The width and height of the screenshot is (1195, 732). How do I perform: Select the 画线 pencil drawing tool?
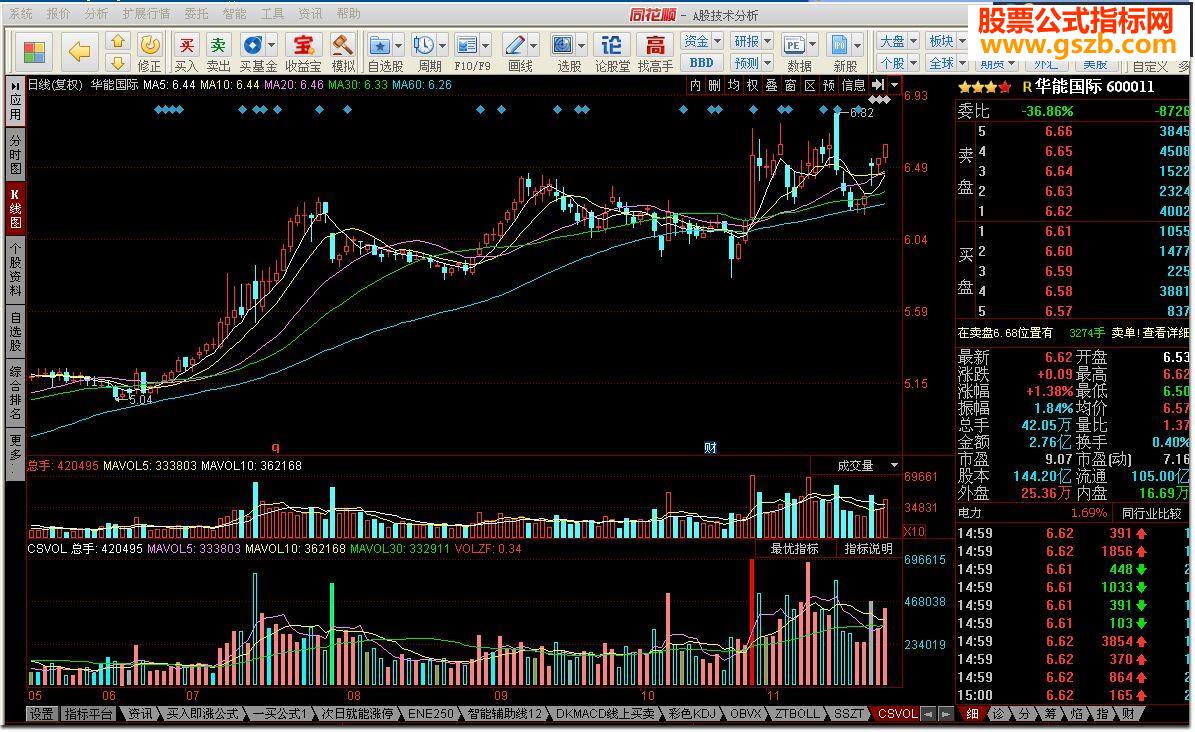coord(514,45)
